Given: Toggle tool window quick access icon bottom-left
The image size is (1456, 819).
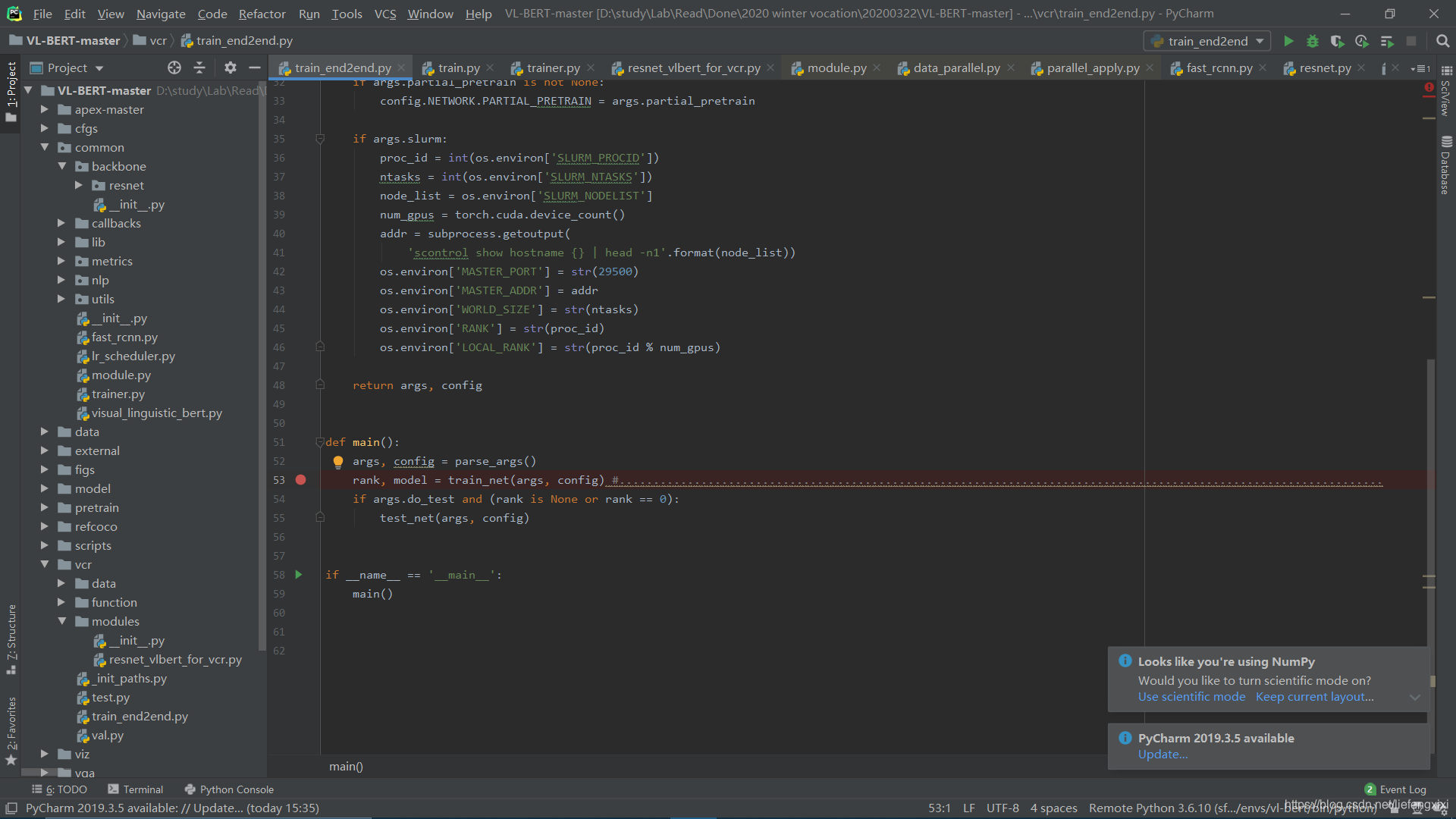Looking at the screenshot, I should [11, 808].
